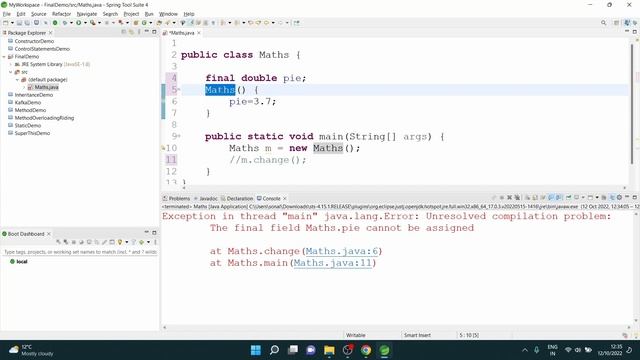The width and height of the screenshot is (640, 360).
Task: Maximize the Package Explorer panel
Action: (154, 31)
